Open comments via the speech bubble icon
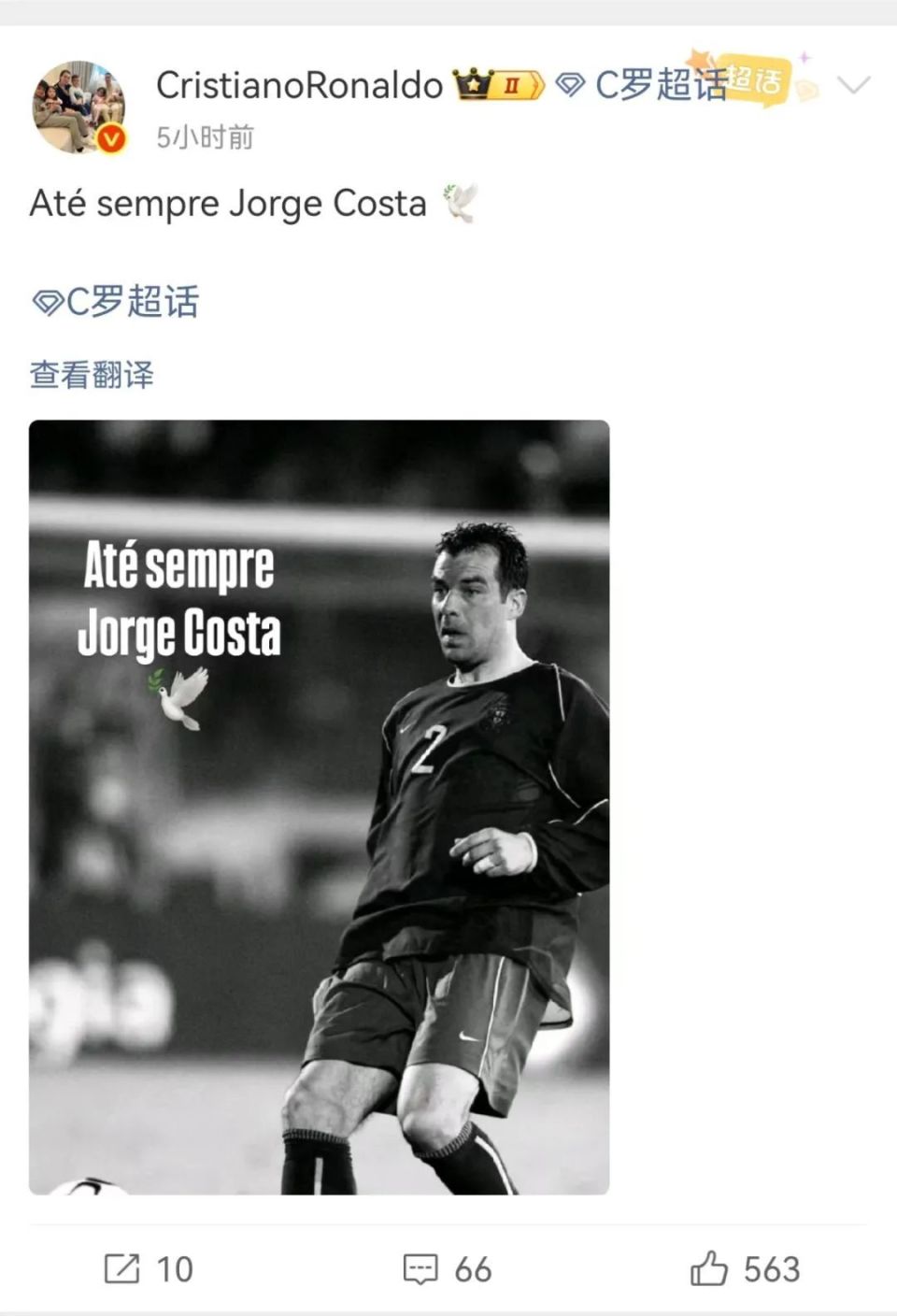 coord(420,1269)
